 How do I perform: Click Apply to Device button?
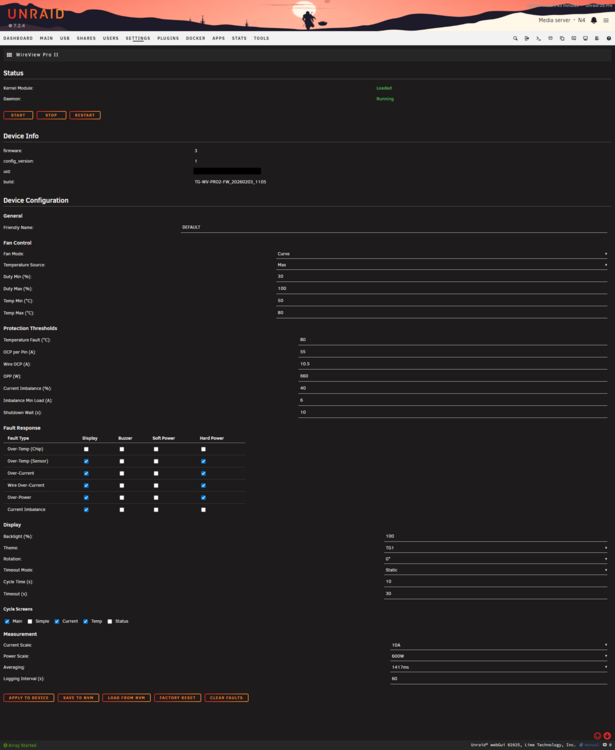pyautogui.click(x=29, y=698)
